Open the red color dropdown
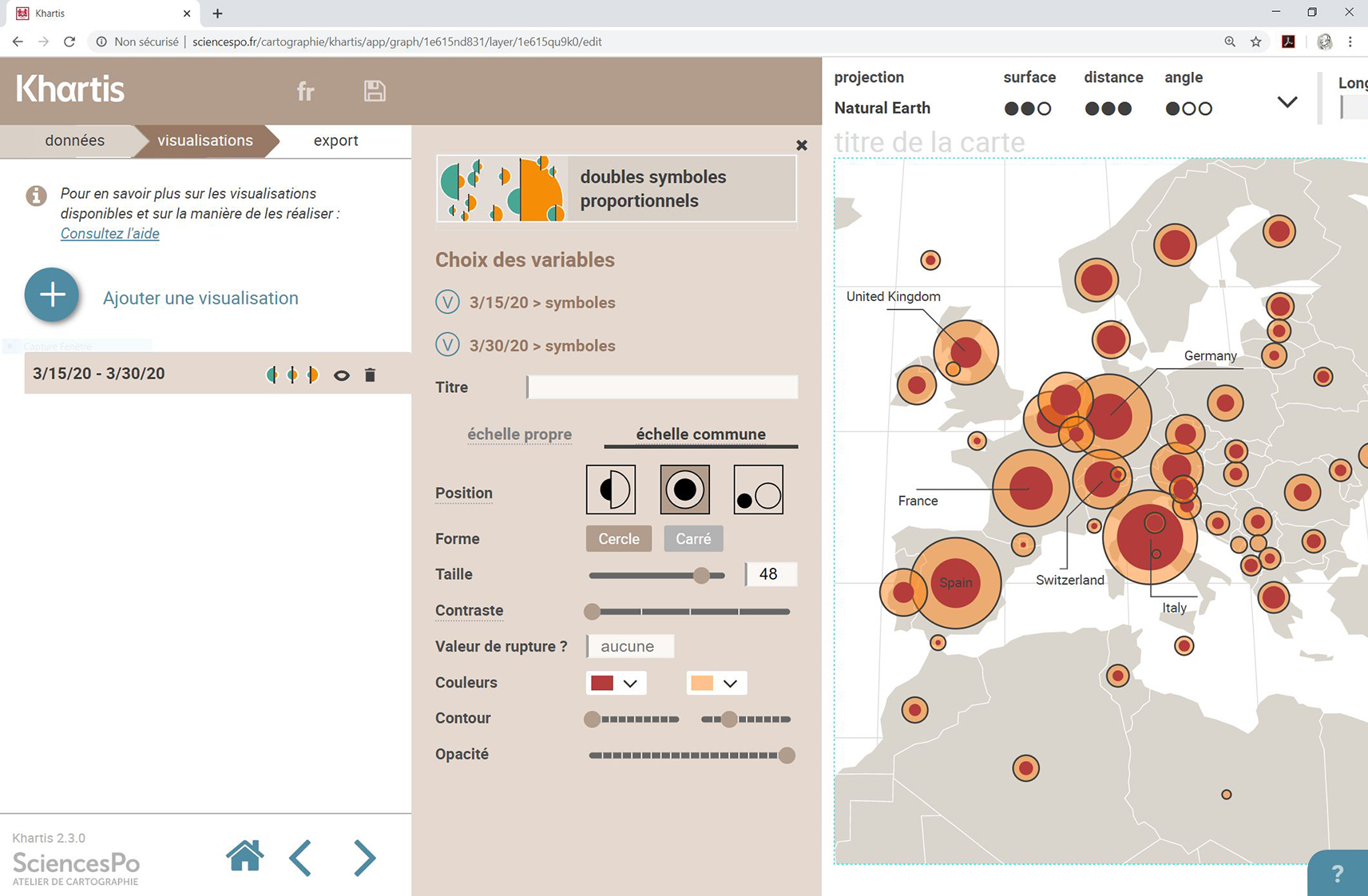Screen dimensions: 1368x896 click(x=615, y=683)
